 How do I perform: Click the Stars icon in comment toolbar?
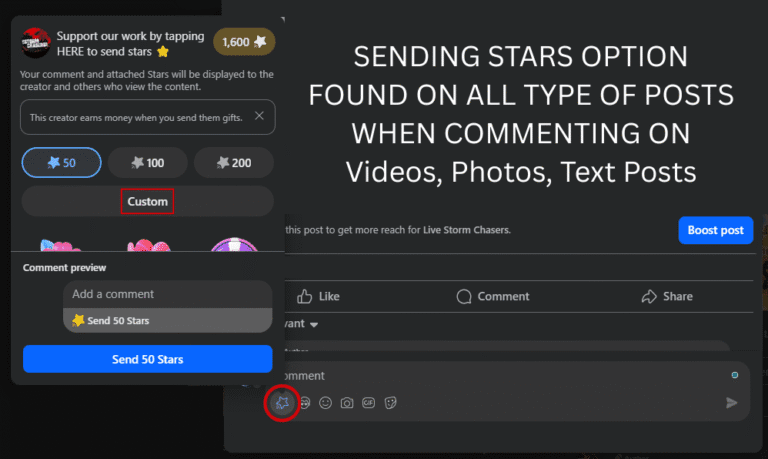pos(283,402)
